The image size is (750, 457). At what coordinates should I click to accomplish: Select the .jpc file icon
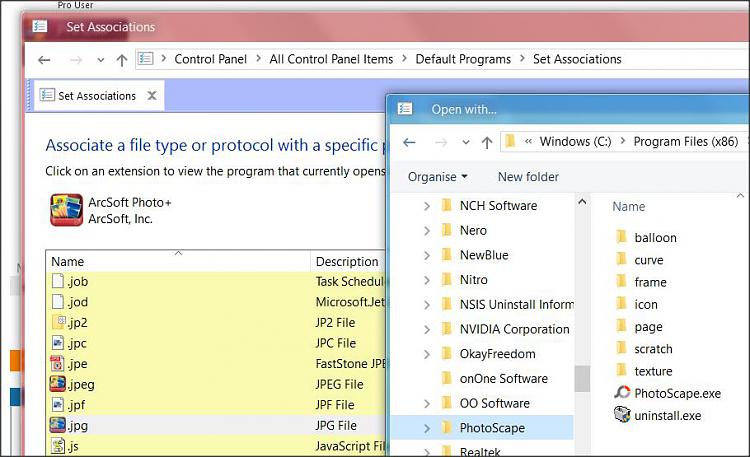(58, 343)
